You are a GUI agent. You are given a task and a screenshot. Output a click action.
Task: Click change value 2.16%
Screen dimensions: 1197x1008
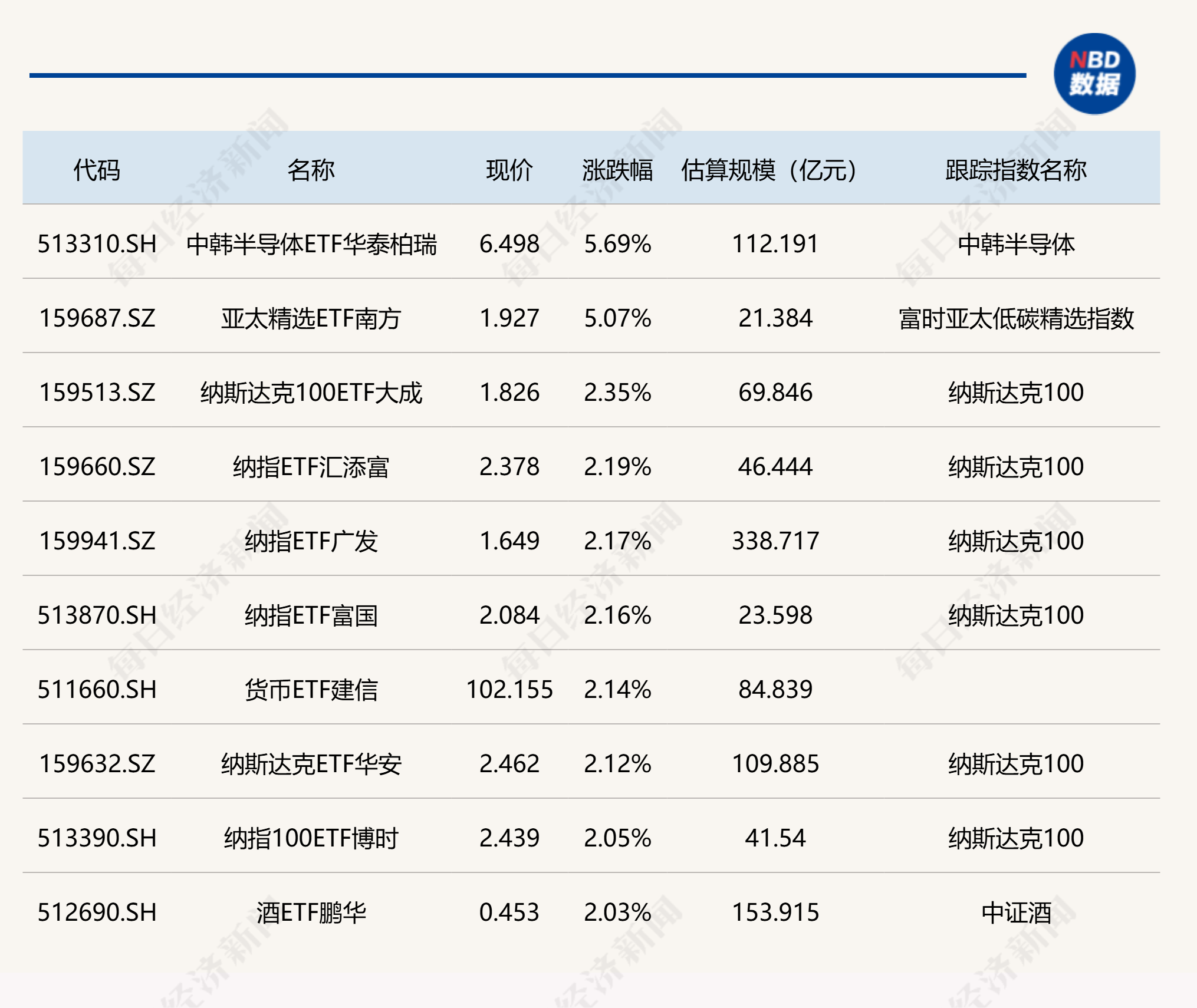pyautogui.click(x=617, y=615)
